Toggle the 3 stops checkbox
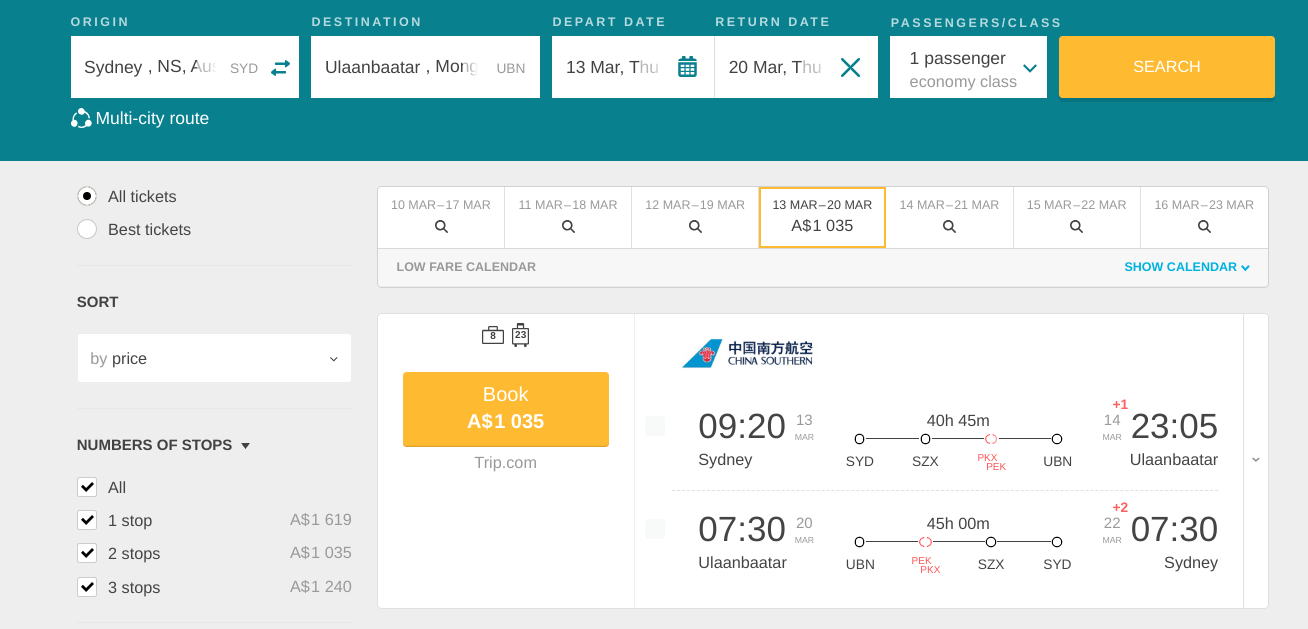Screen dimensions: 1308x629 pyautogui.click(x=87, y=587)
